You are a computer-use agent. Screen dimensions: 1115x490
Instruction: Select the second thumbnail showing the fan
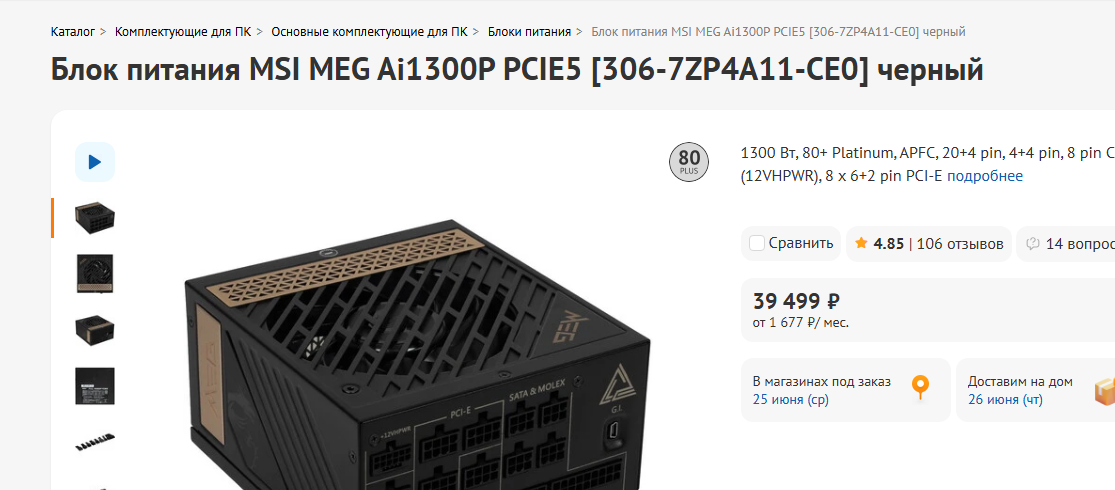[x=95, y=274]
